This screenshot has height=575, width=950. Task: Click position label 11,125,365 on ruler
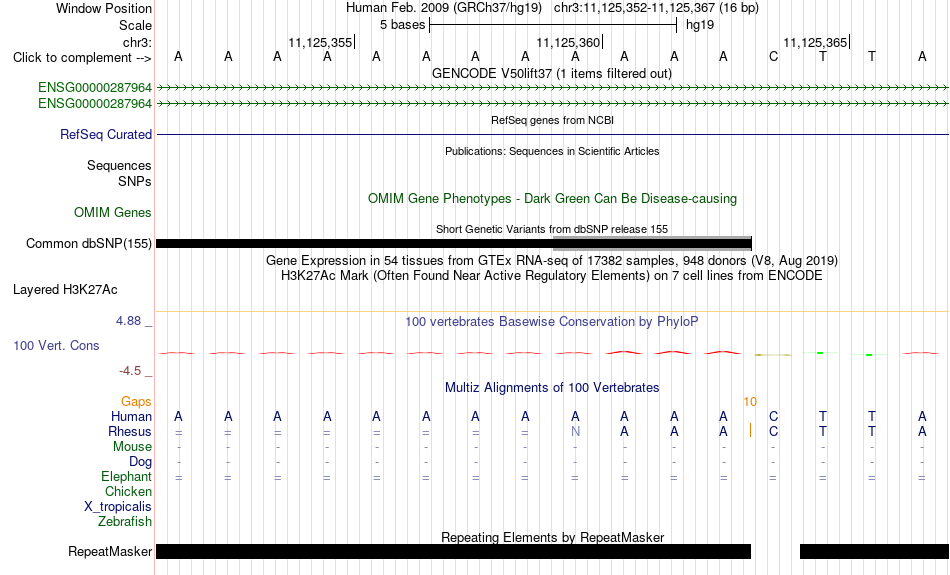click(815, 42)
